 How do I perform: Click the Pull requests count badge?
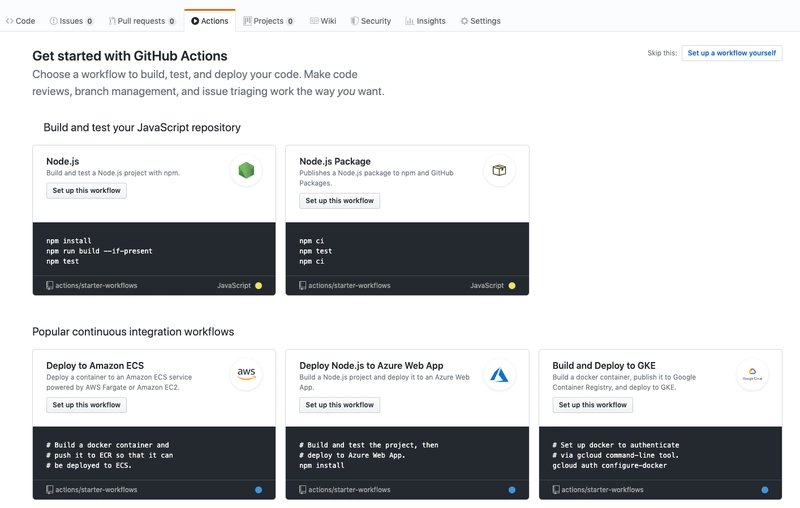point(172,21)
